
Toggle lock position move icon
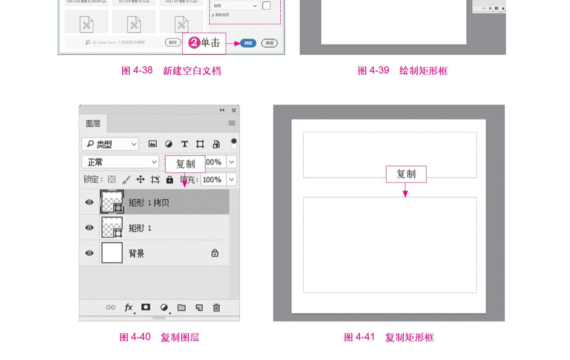(140, 179)
